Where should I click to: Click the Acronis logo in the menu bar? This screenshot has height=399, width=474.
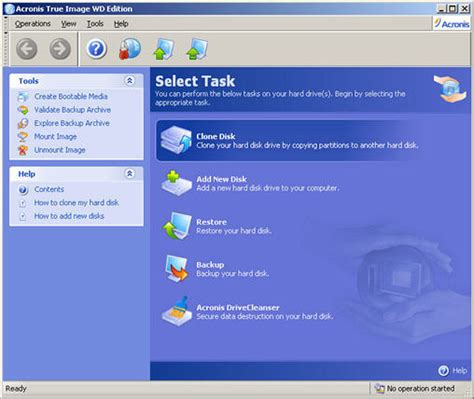click(x=452, y=24)
